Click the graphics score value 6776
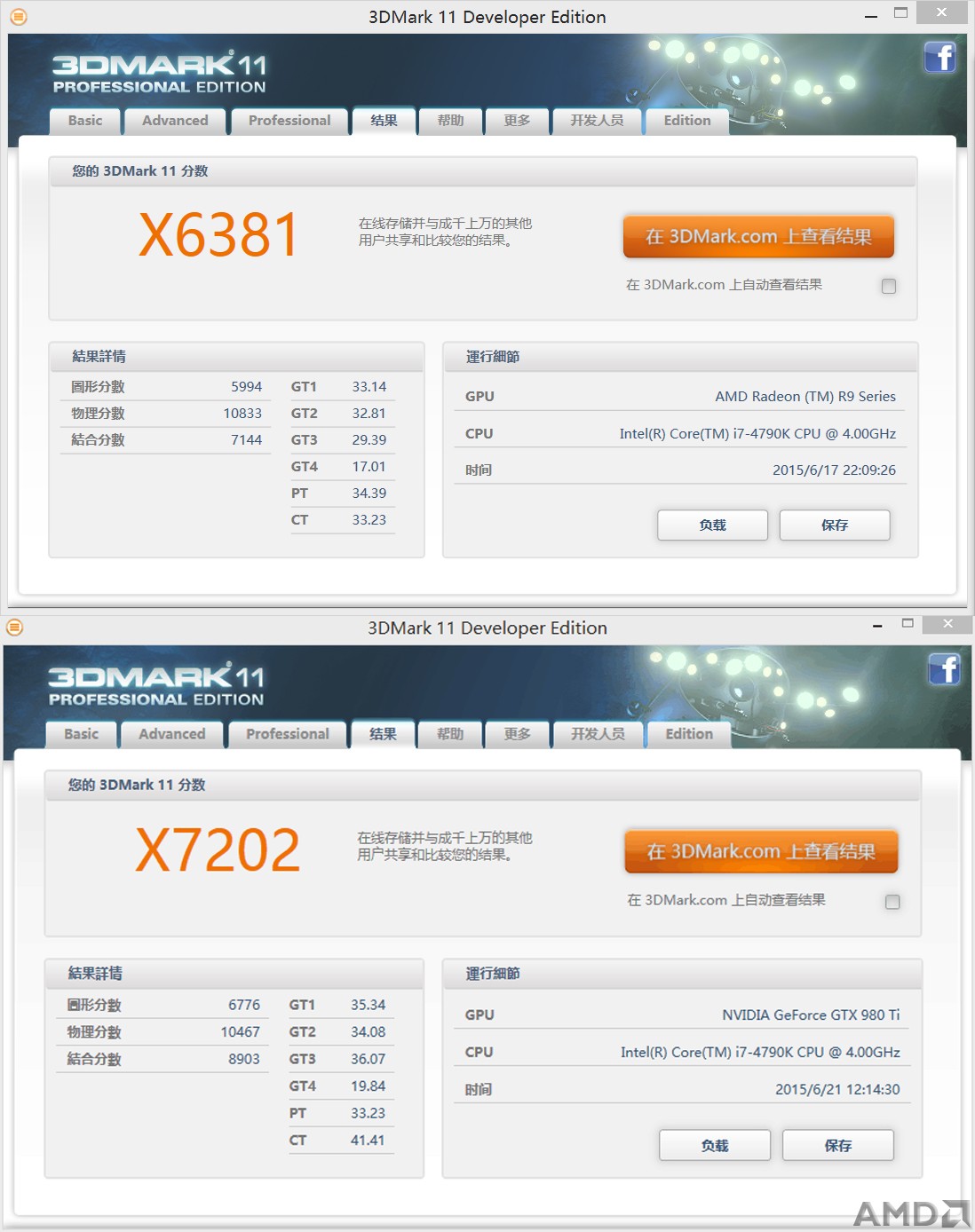Viewport: 975px width, 1232px height. point(244,1005)
